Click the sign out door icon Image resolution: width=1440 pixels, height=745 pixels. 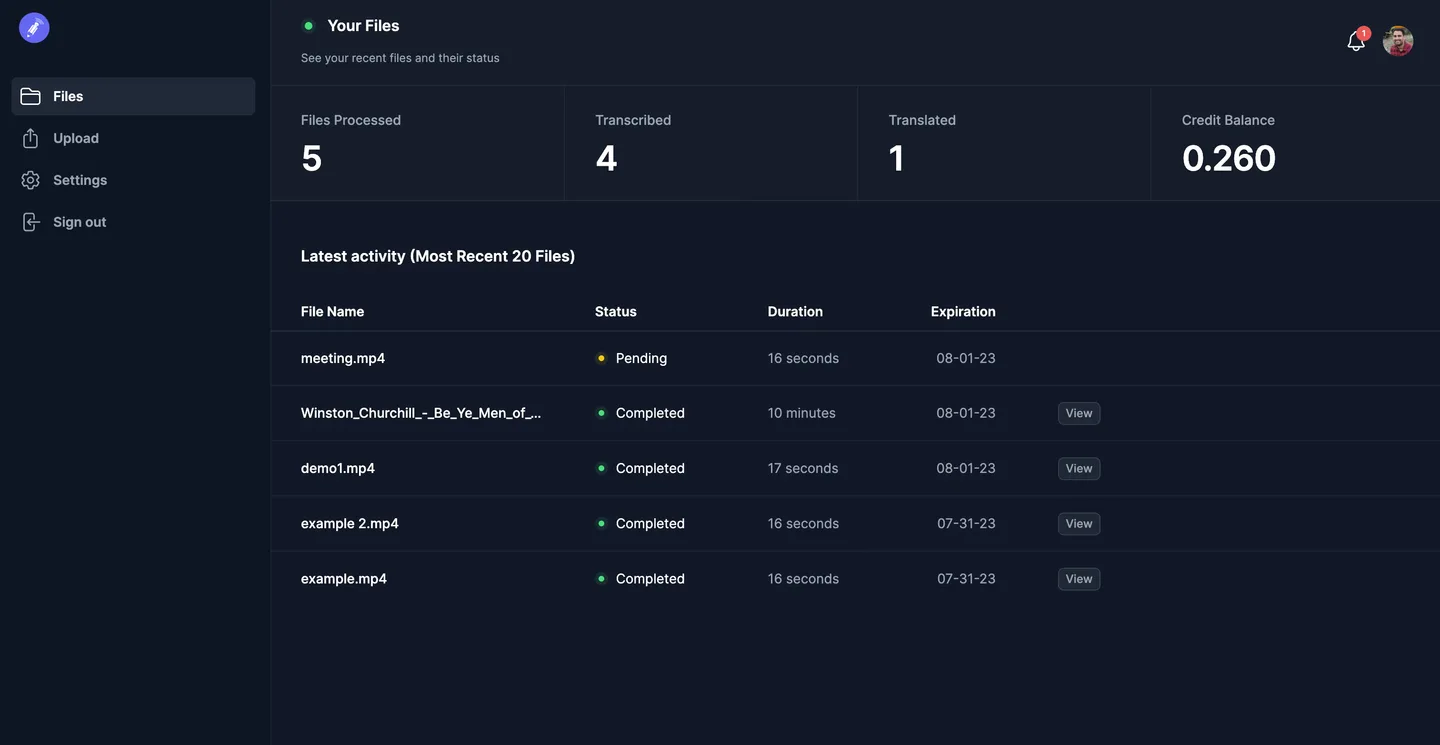(31, 222)
